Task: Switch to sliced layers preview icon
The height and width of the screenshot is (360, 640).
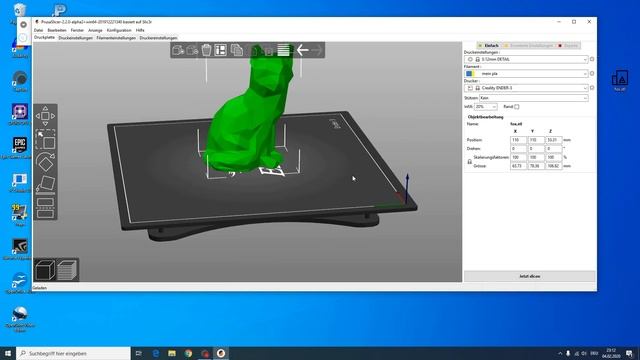Action: pyautogui.click(x=67, y=270)
